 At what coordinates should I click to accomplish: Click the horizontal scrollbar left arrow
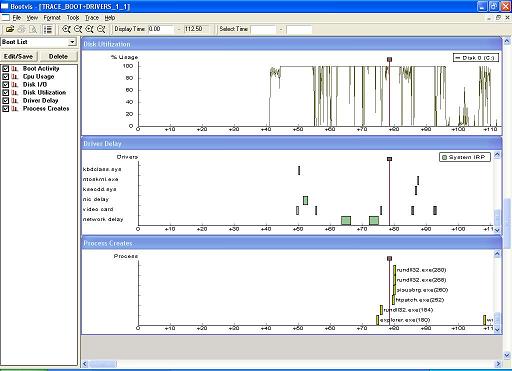tap(85, 364)
